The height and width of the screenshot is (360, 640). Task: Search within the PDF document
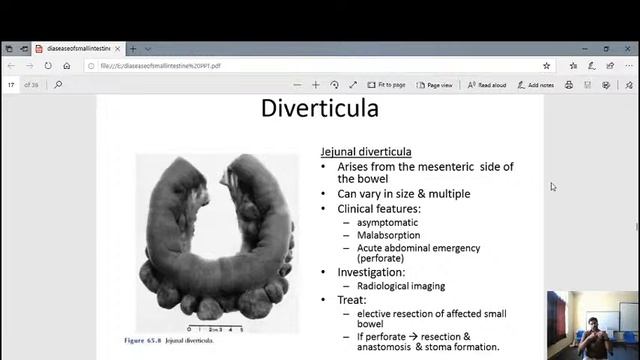click(x=58, y=84)
